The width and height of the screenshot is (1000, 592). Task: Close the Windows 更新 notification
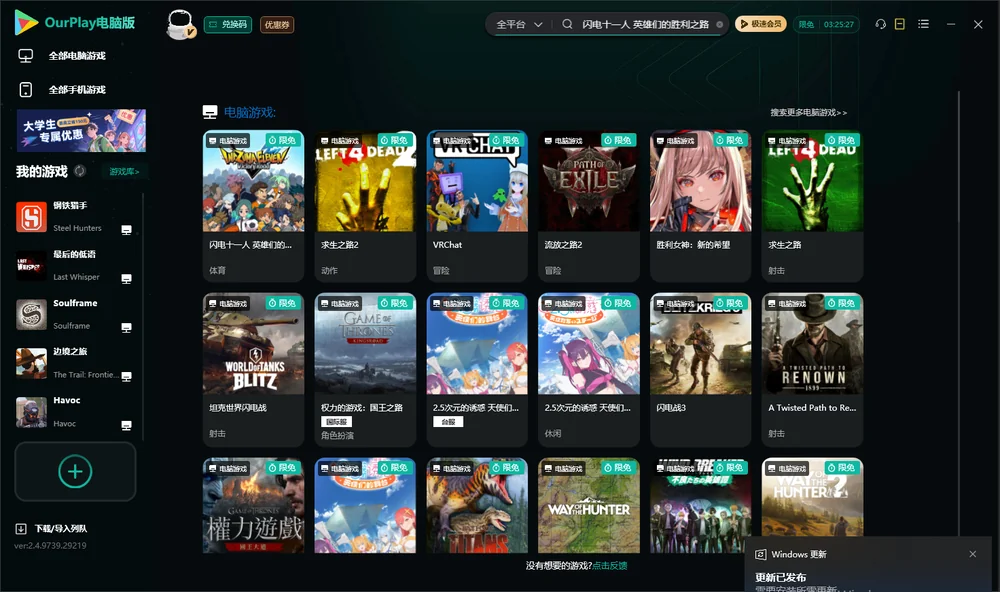pos(973,554)
